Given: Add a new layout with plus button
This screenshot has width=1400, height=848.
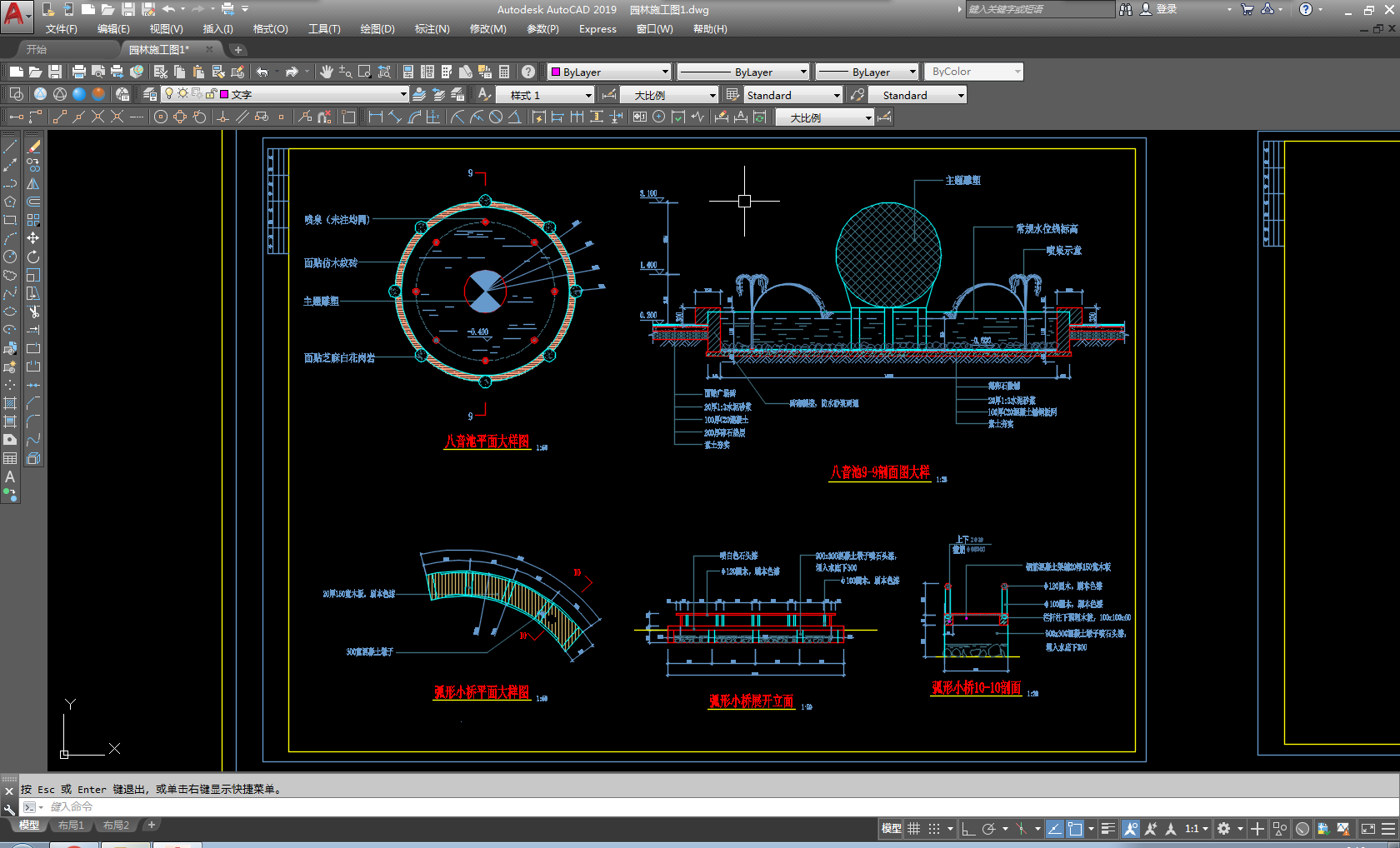Looking at the screenshot, I should [x=151, y=826].
